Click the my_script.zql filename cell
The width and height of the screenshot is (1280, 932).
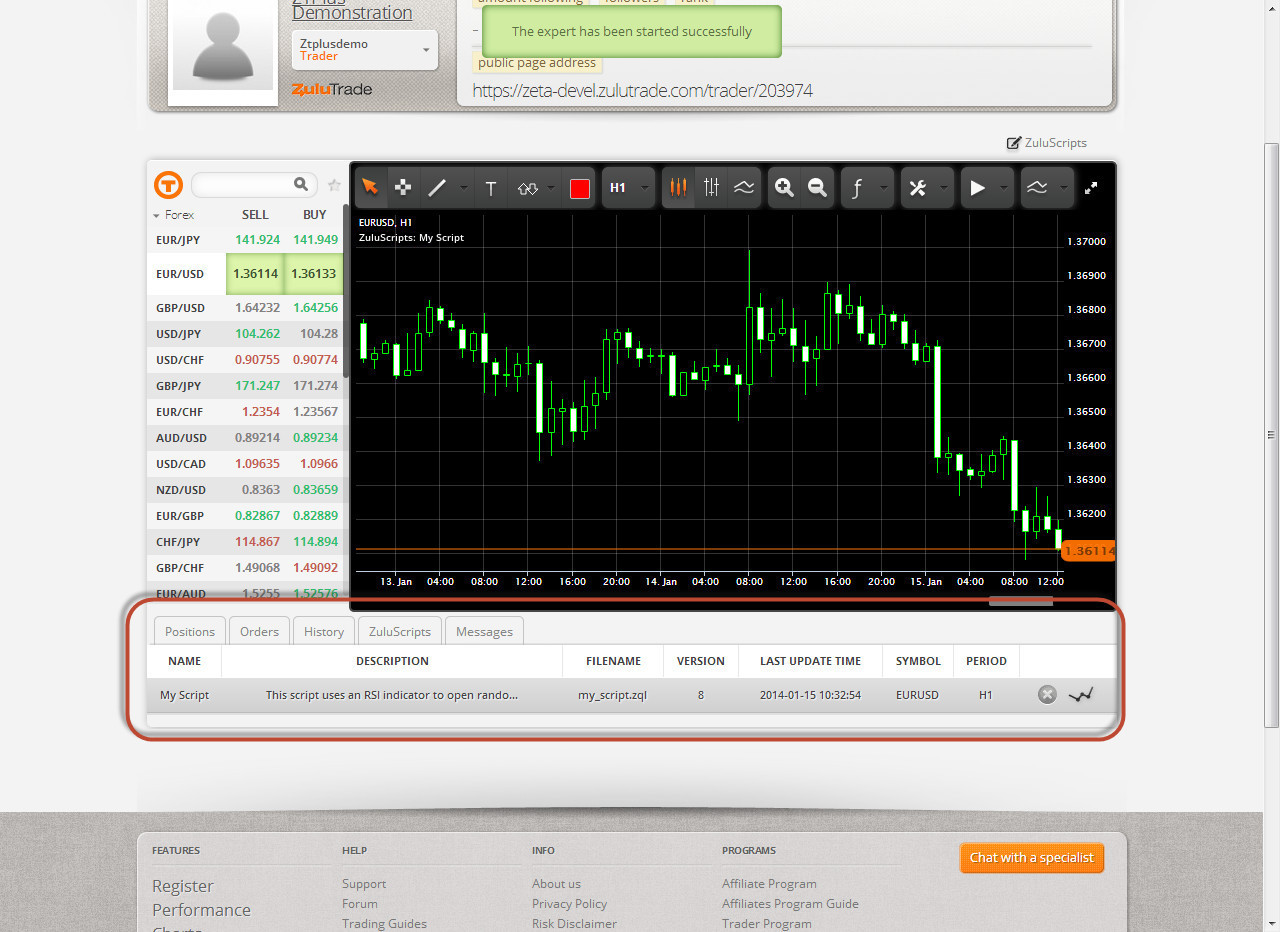coord(612,695)
